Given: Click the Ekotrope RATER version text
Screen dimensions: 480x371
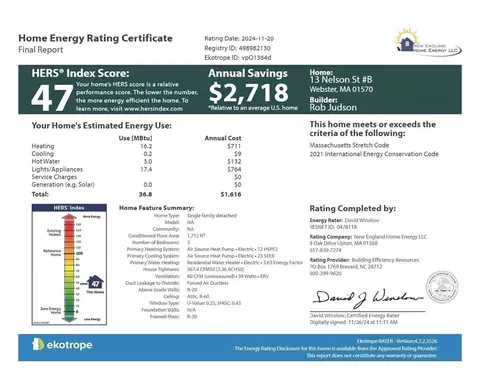Looking at the screenshot, I should (397, 341).
